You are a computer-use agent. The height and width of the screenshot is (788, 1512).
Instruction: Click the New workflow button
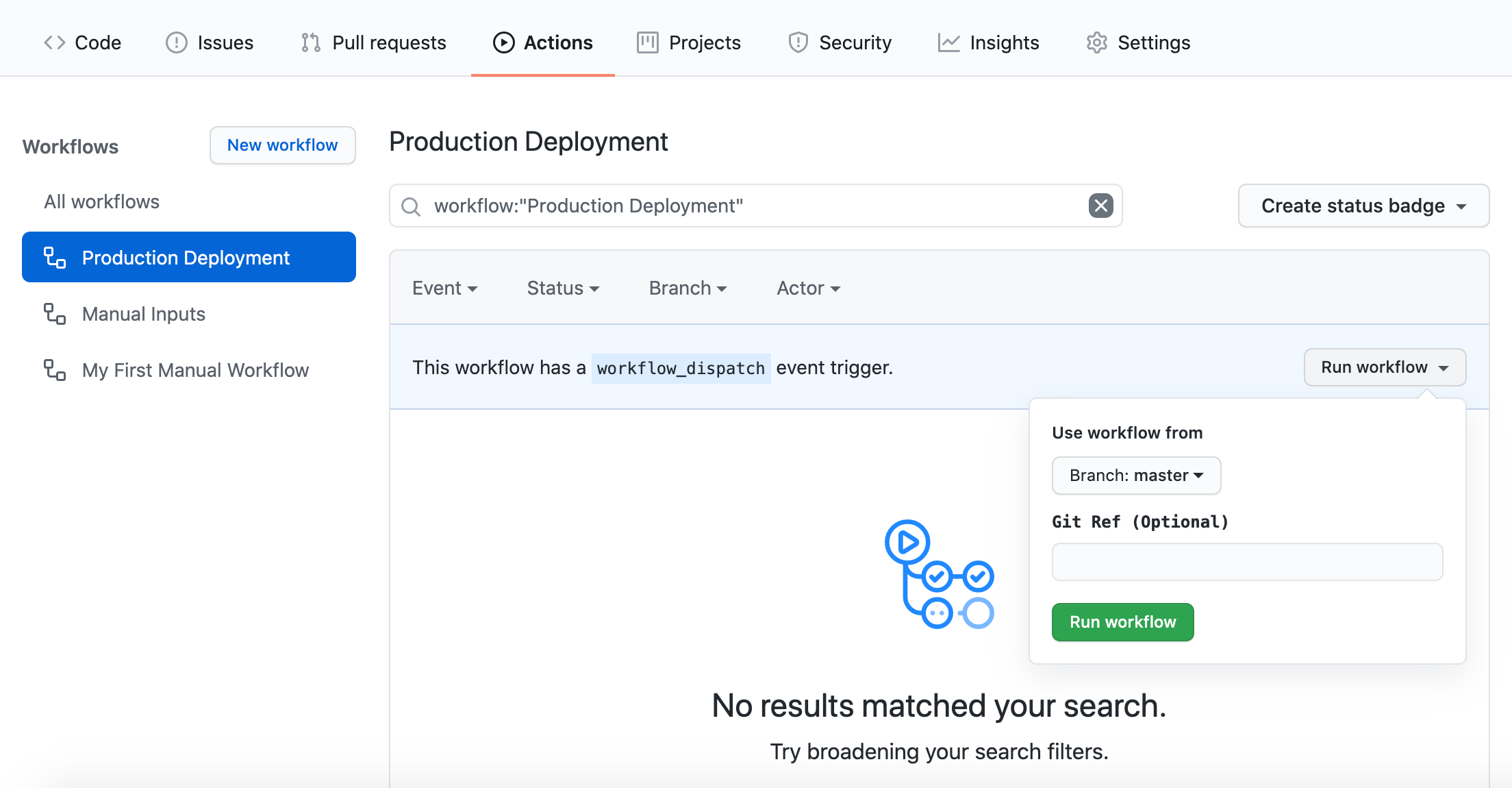282,145
